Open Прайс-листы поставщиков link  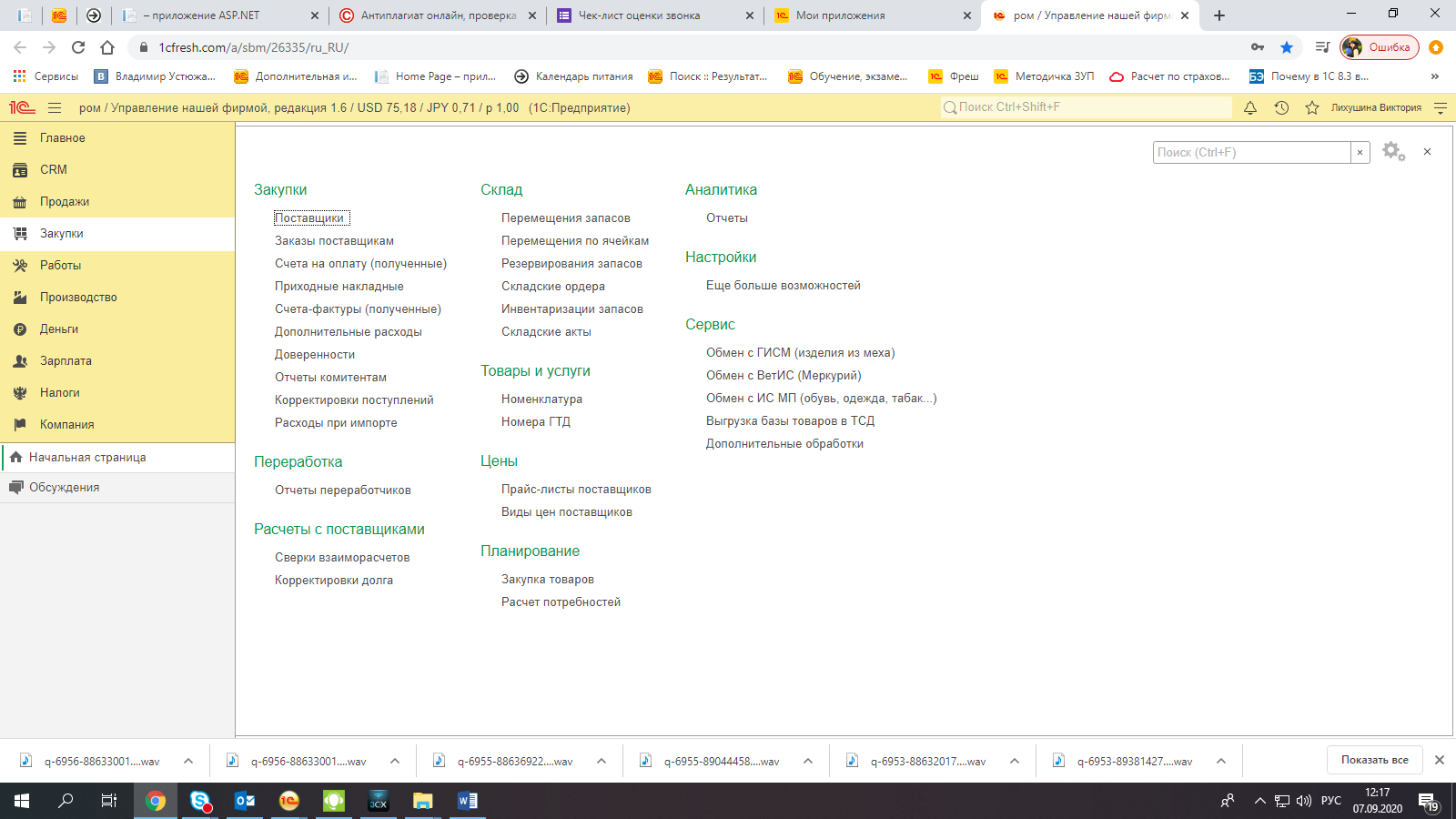click(576, 490)
